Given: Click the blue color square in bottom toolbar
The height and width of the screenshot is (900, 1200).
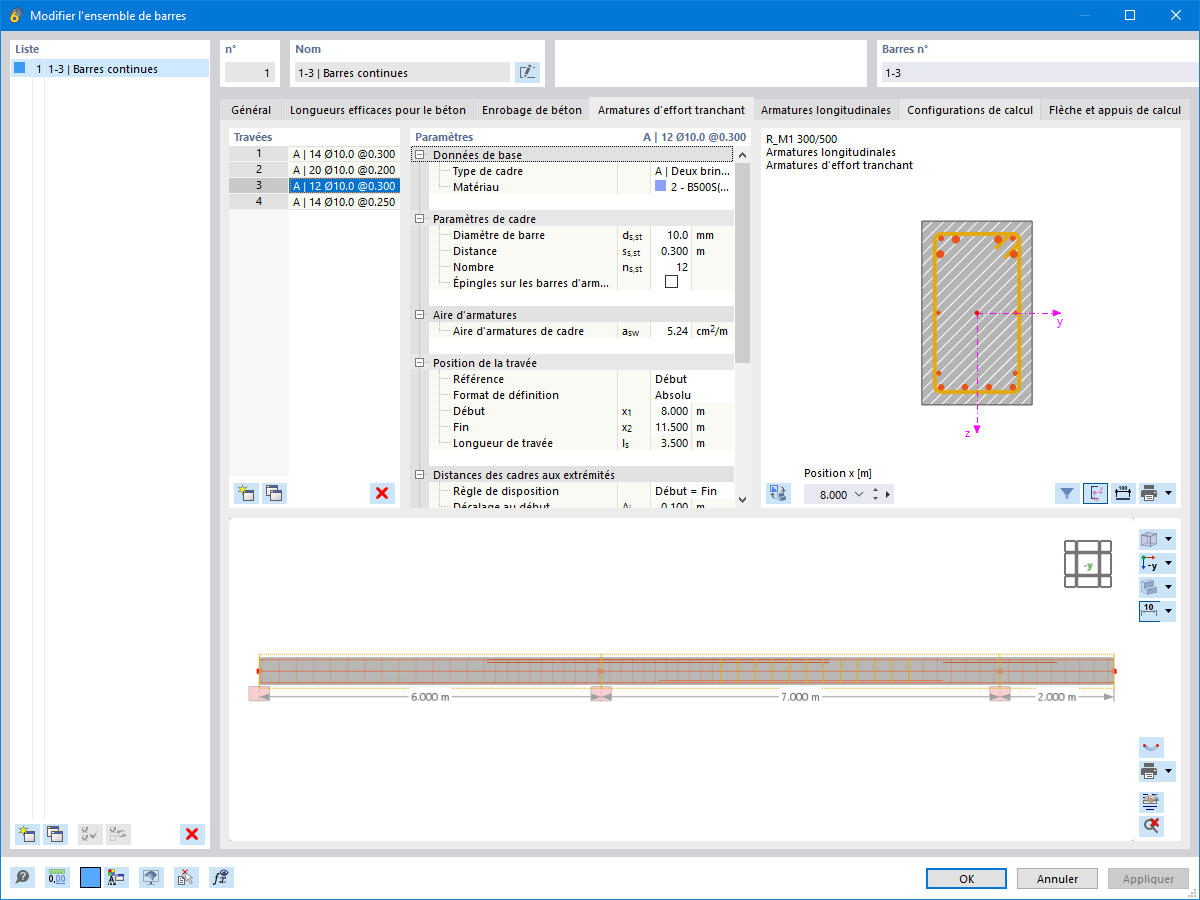Looking at the screenshot, I should tap(90, 878).
